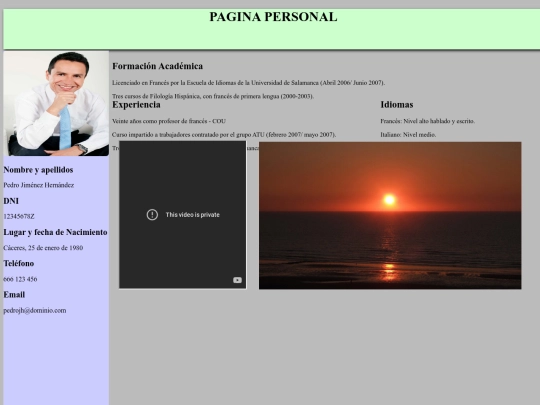Select the Idiomas section heading

tap(397, 105)
